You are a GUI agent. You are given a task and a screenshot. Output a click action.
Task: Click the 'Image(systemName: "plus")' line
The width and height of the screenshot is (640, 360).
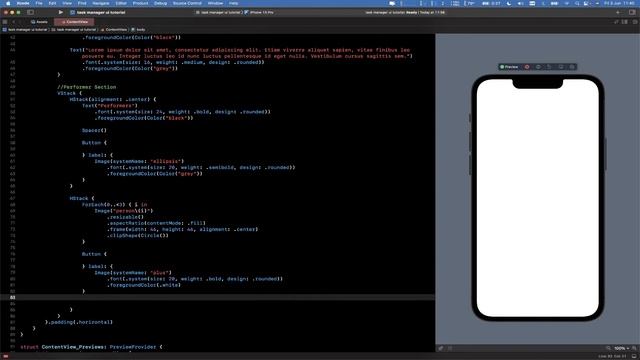tap(133, 273)
